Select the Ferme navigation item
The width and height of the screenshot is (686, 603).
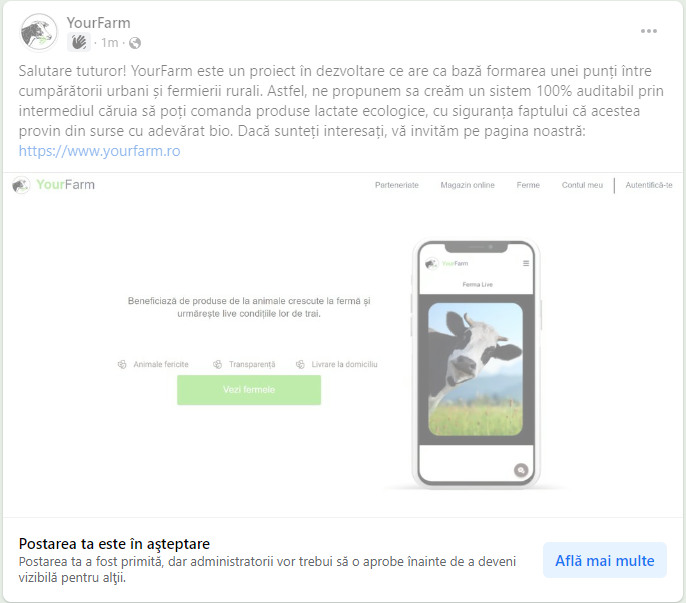click(528, 185)
